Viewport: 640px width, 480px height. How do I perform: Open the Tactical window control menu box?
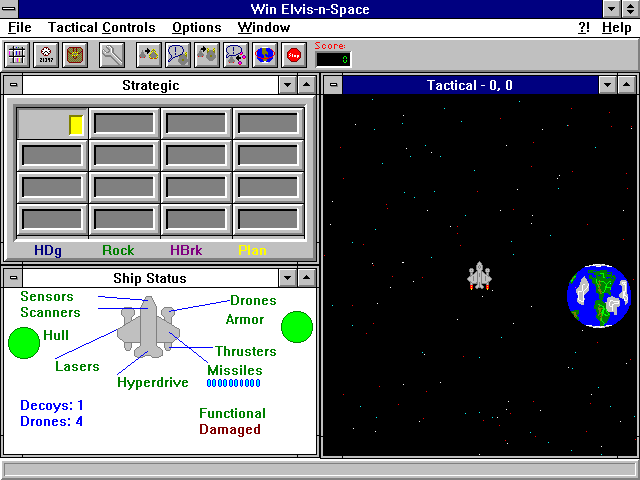(x=333, y=85)
